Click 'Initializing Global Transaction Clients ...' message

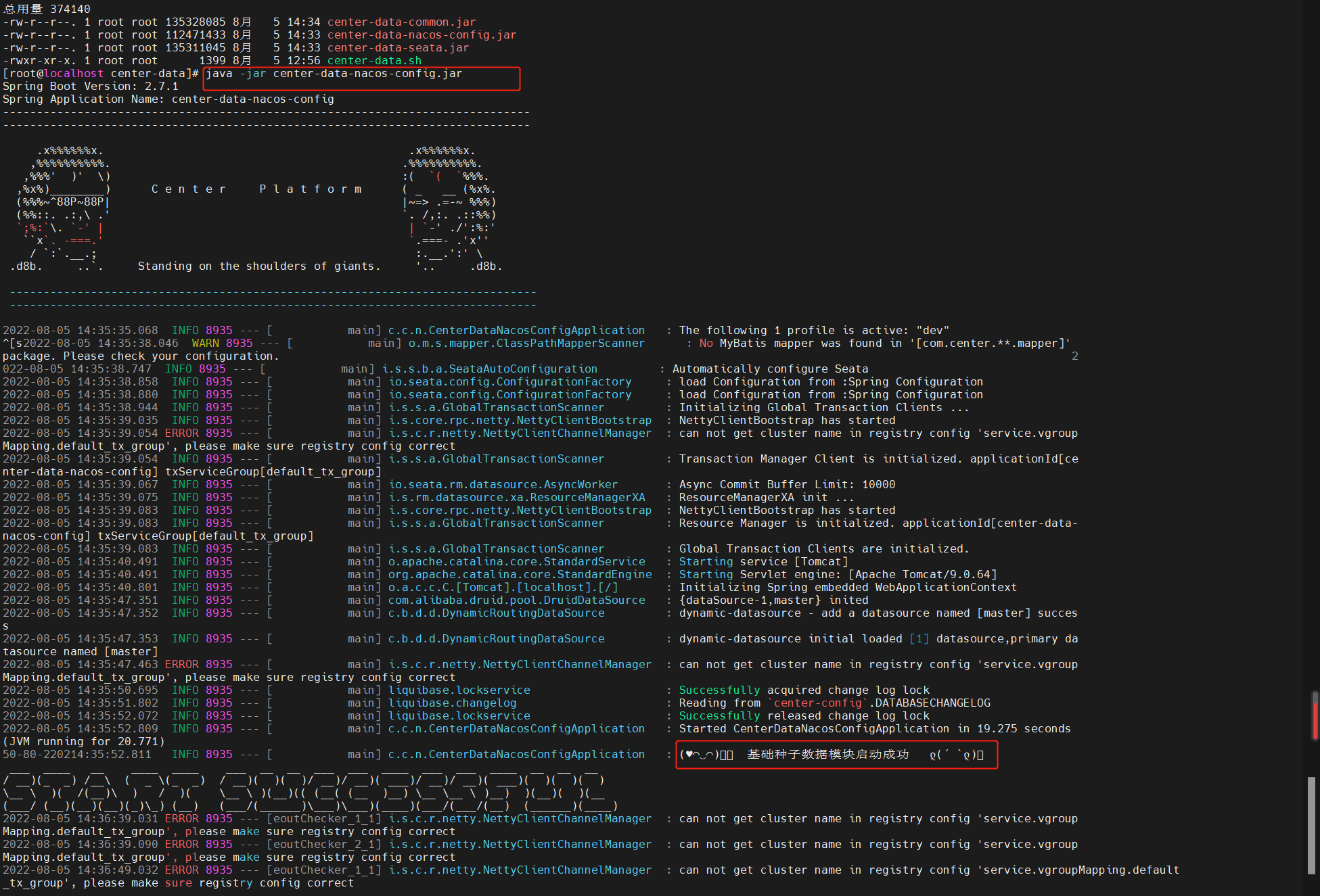coord(824,408)
